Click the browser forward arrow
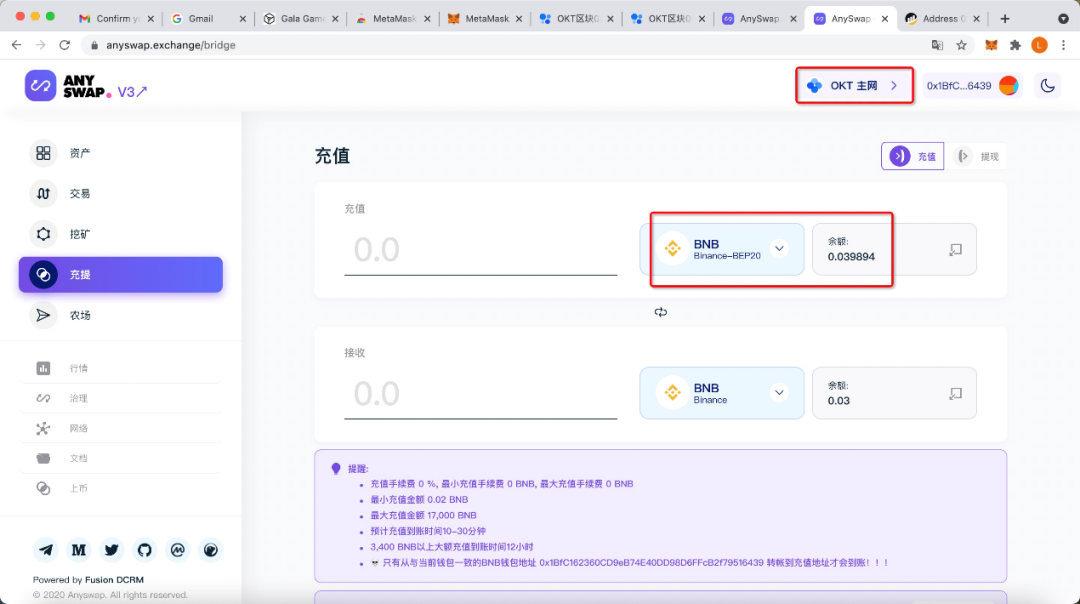 click(41, 45)
